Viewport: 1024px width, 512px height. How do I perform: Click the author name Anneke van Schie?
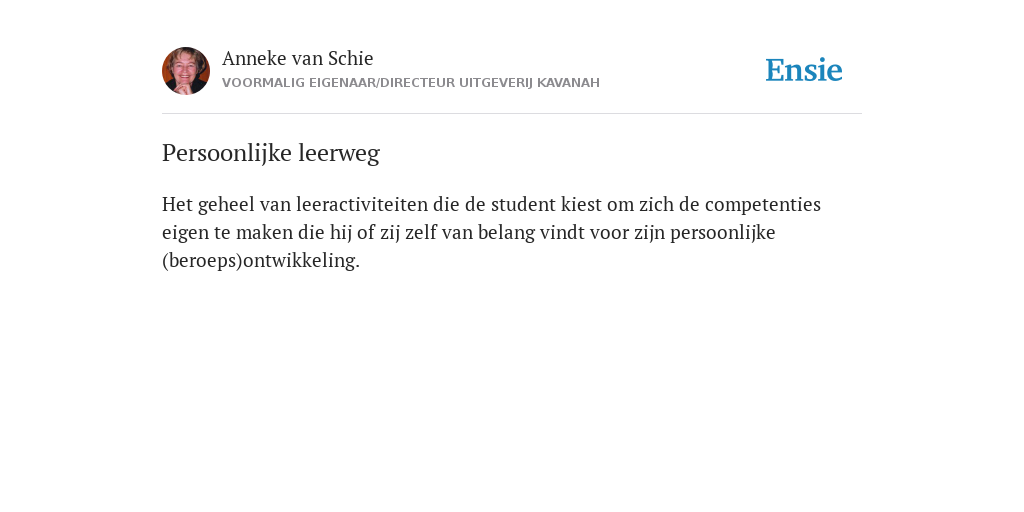click(x=298, y=59)
